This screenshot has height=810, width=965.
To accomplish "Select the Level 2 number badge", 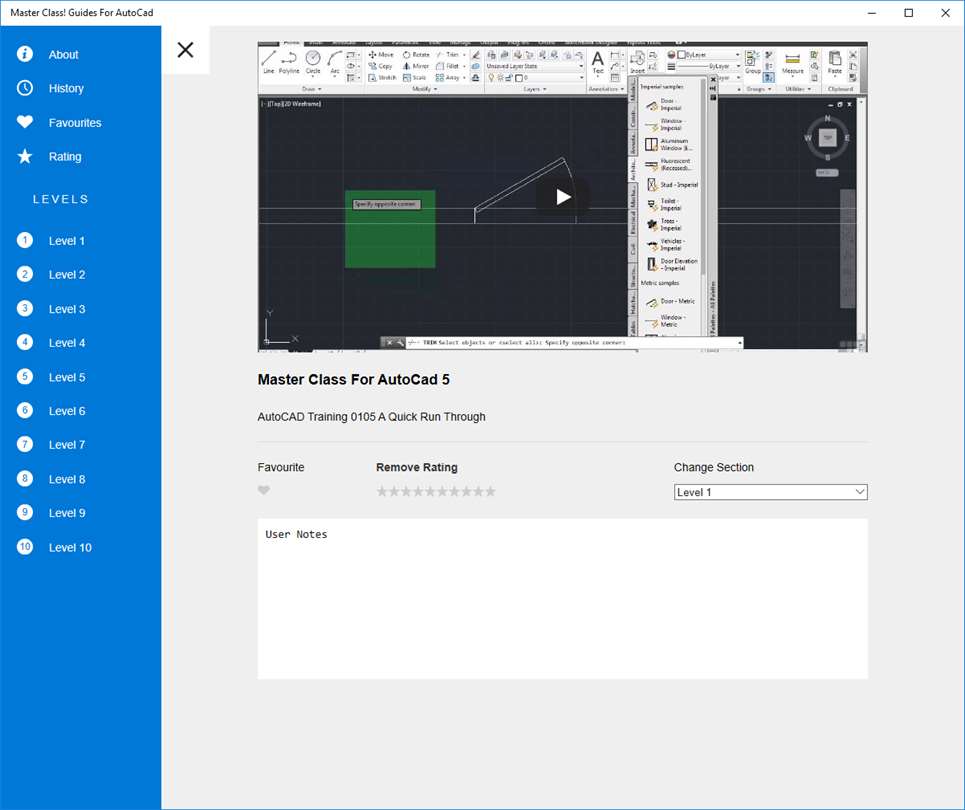I will [x=25, y=275].
